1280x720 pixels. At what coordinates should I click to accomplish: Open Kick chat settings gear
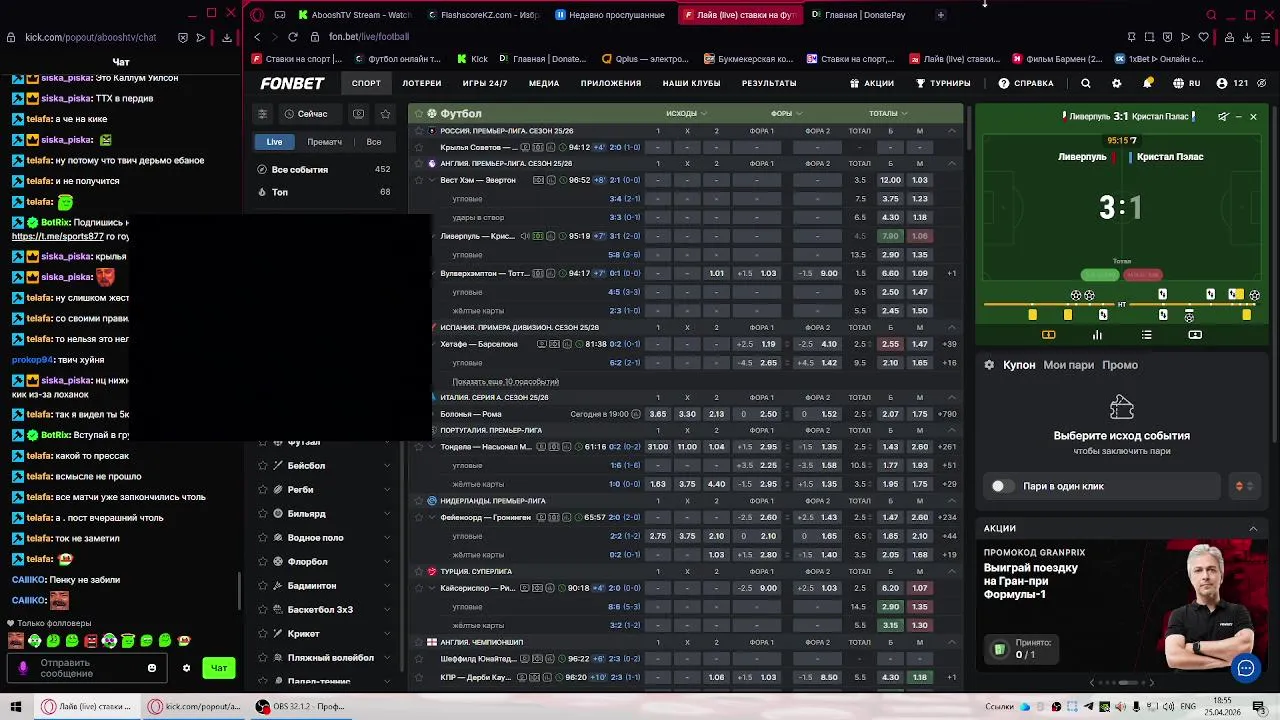[186, 668]
